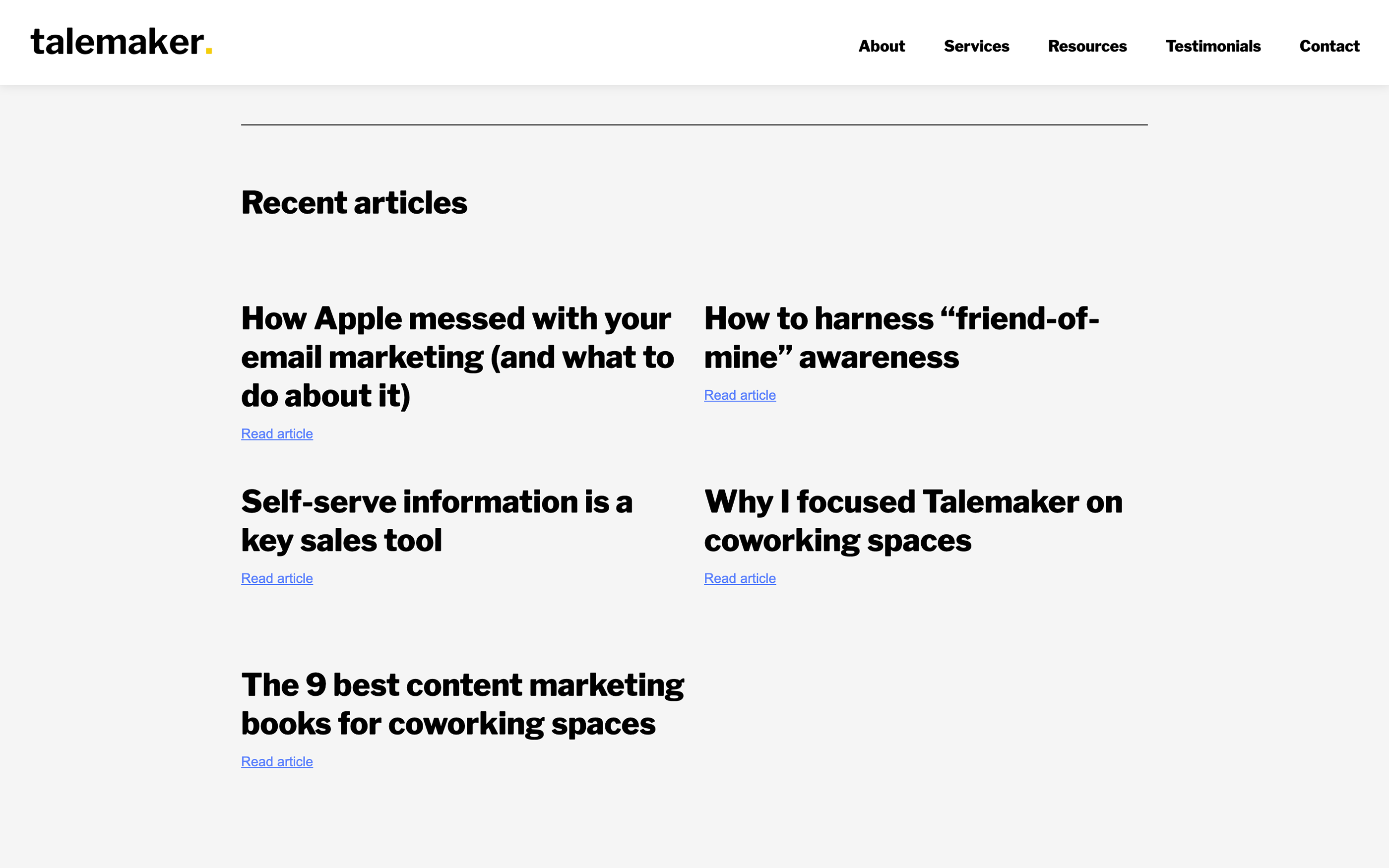Click the yellow dot in the logo
The height and width of the screenshot is (868, 1389).
(209, 51)
